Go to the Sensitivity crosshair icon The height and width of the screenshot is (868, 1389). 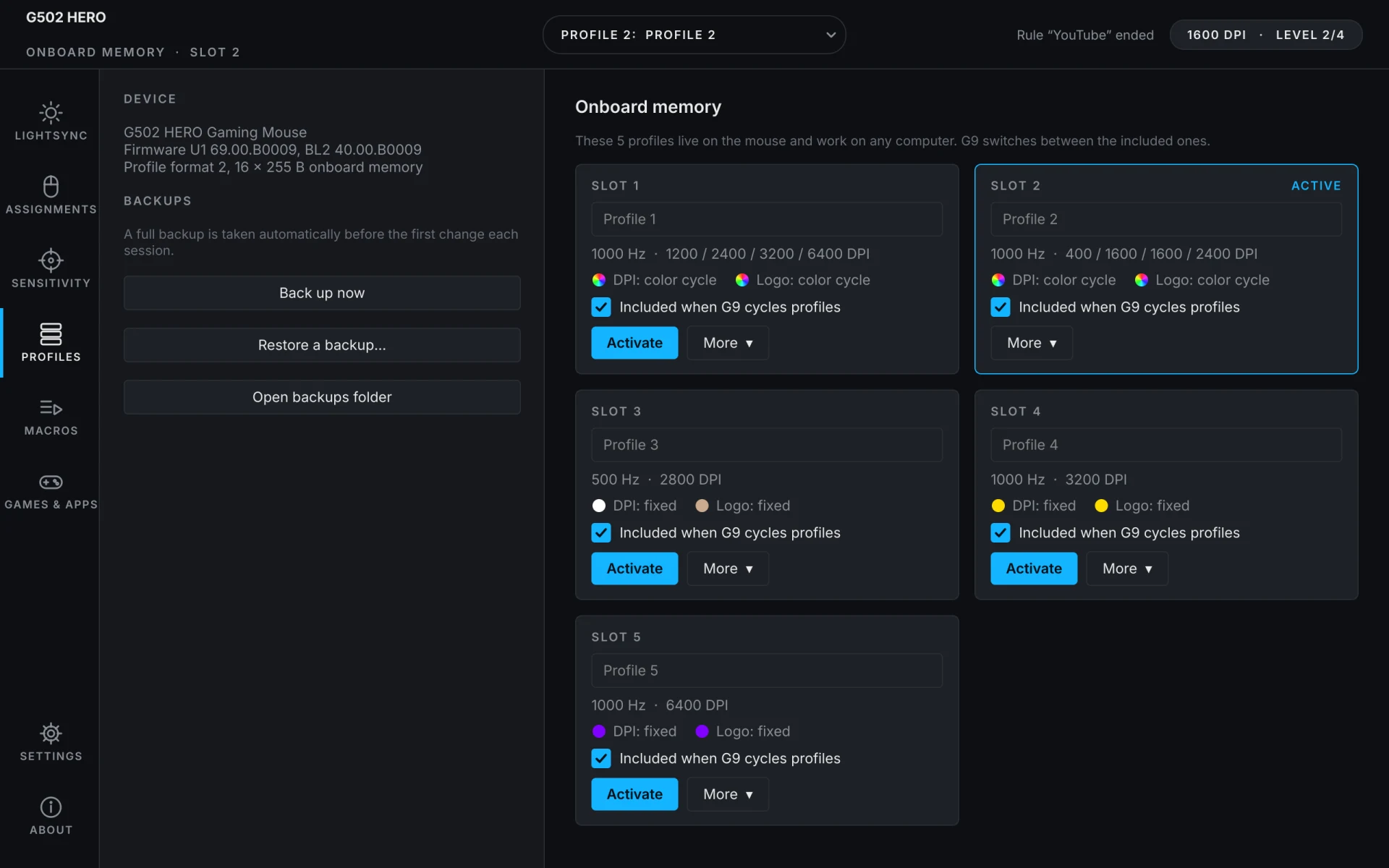[x=51, y=260]
